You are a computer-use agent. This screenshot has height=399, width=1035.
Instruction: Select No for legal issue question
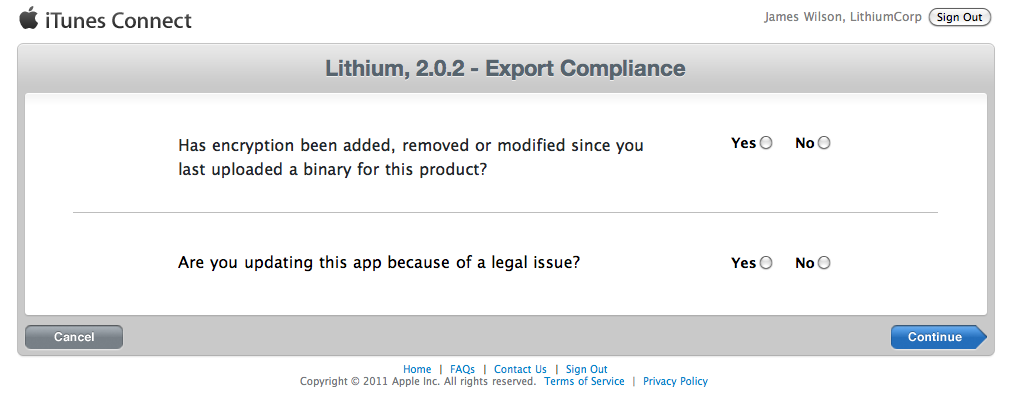824,263
